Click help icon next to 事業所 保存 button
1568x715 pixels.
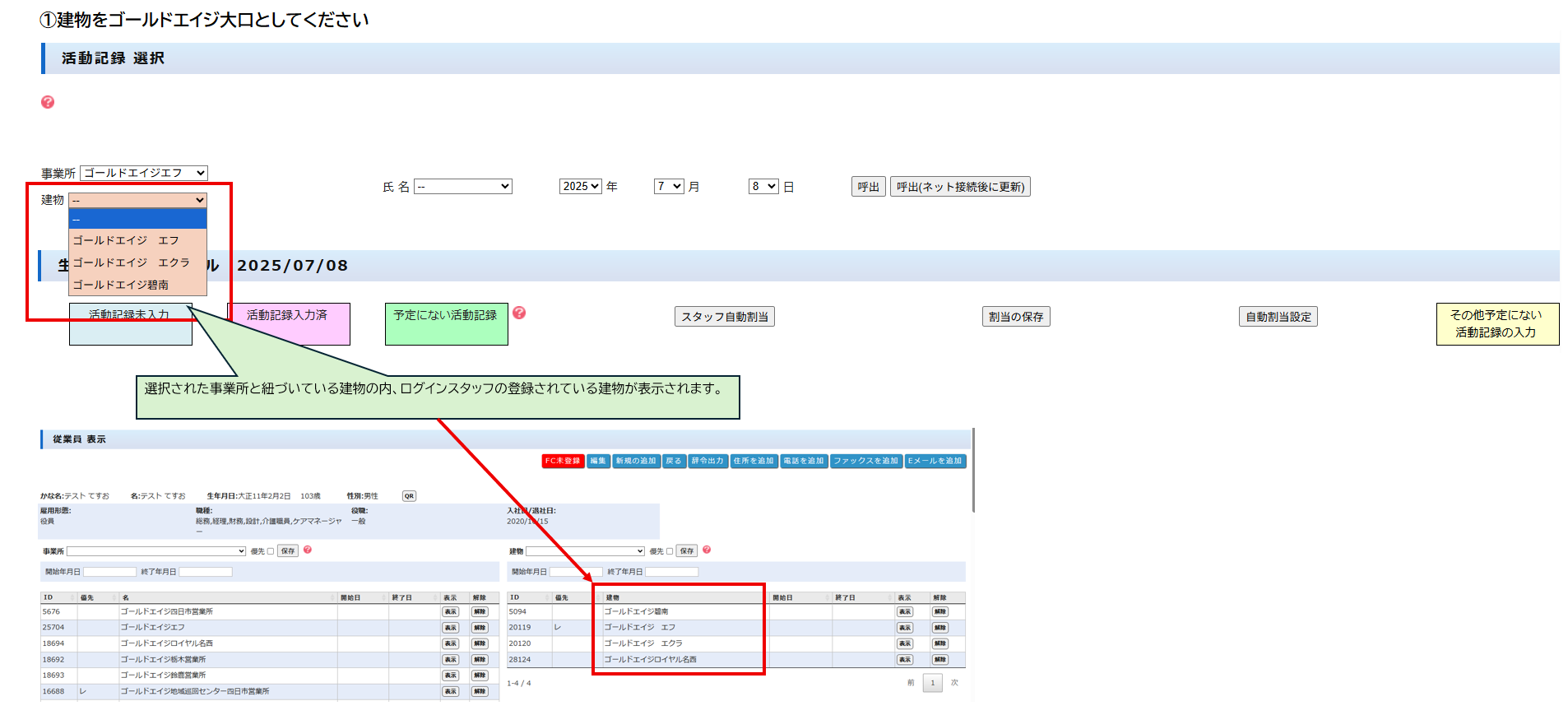coord(308,550)
